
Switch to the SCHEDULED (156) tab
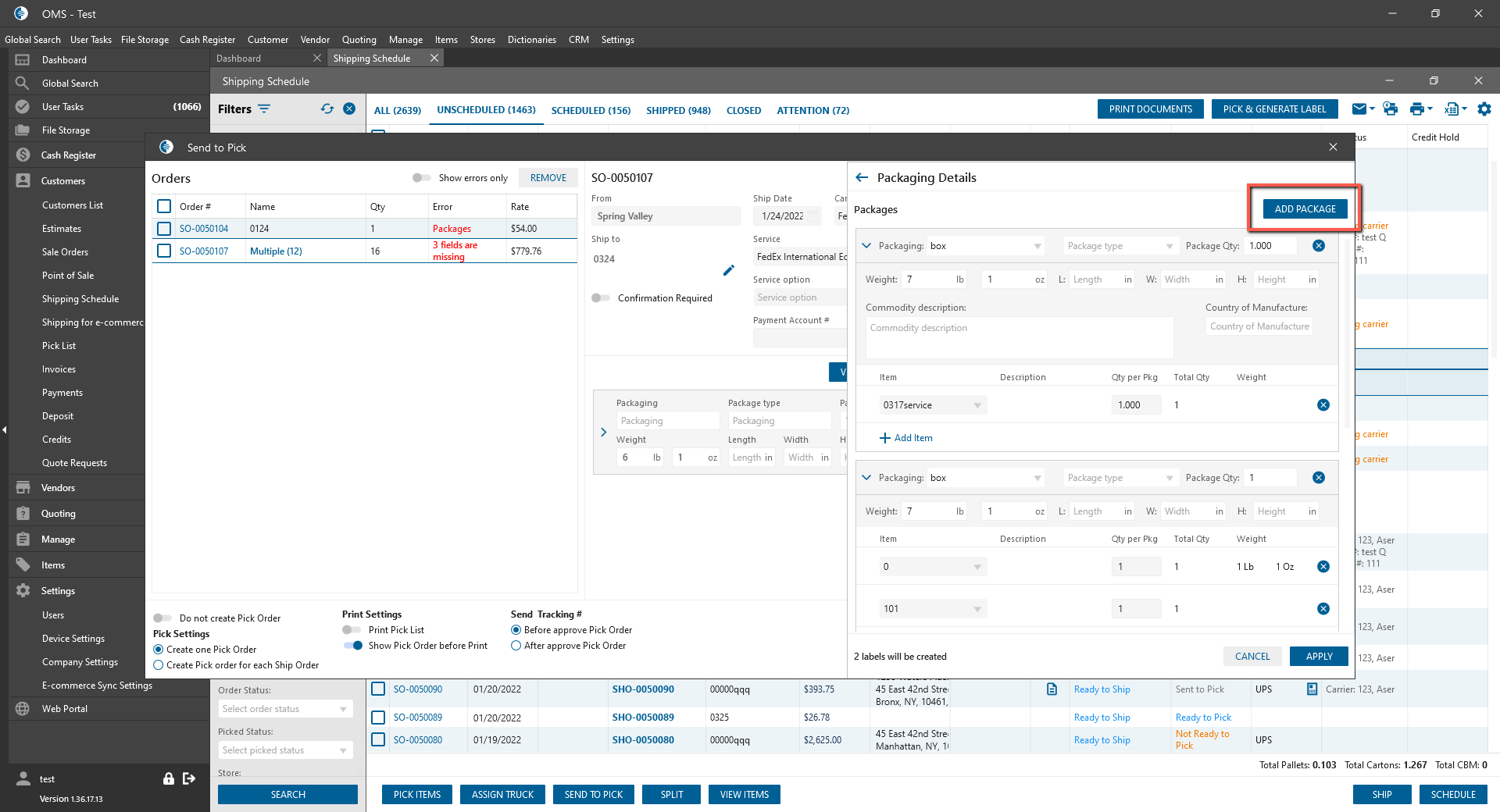590,110
